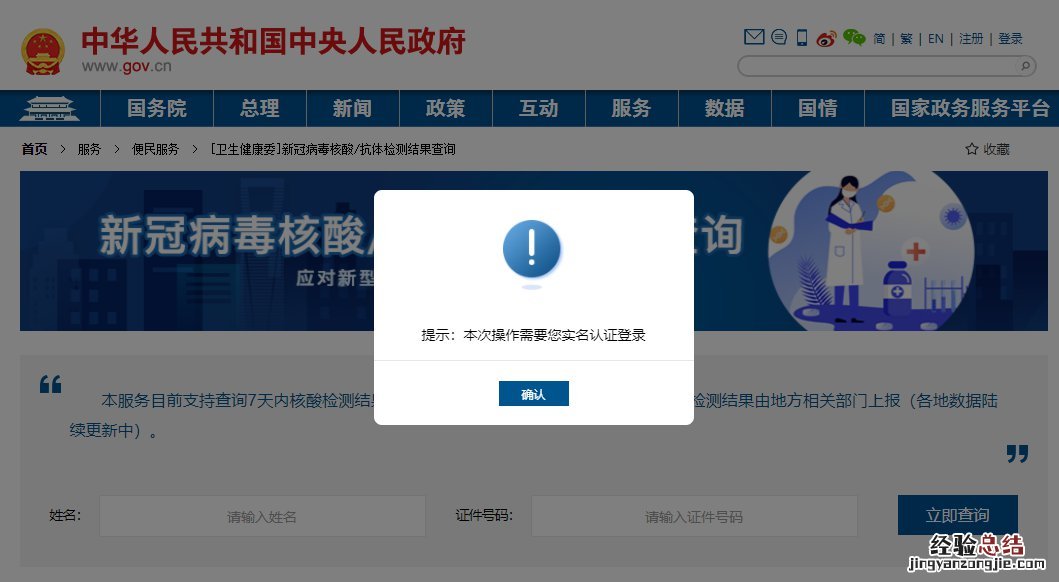The image size is (1059, 582).
Task: Click the palace building home icon
Action: 49,109
